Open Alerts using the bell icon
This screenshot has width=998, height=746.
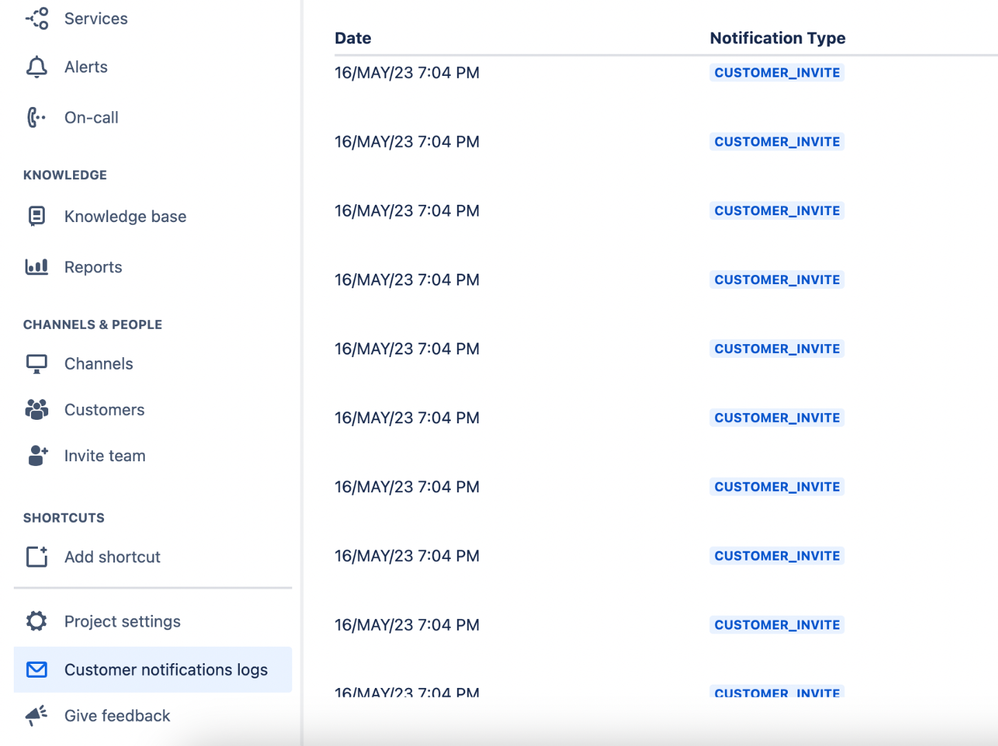(36, 66)
